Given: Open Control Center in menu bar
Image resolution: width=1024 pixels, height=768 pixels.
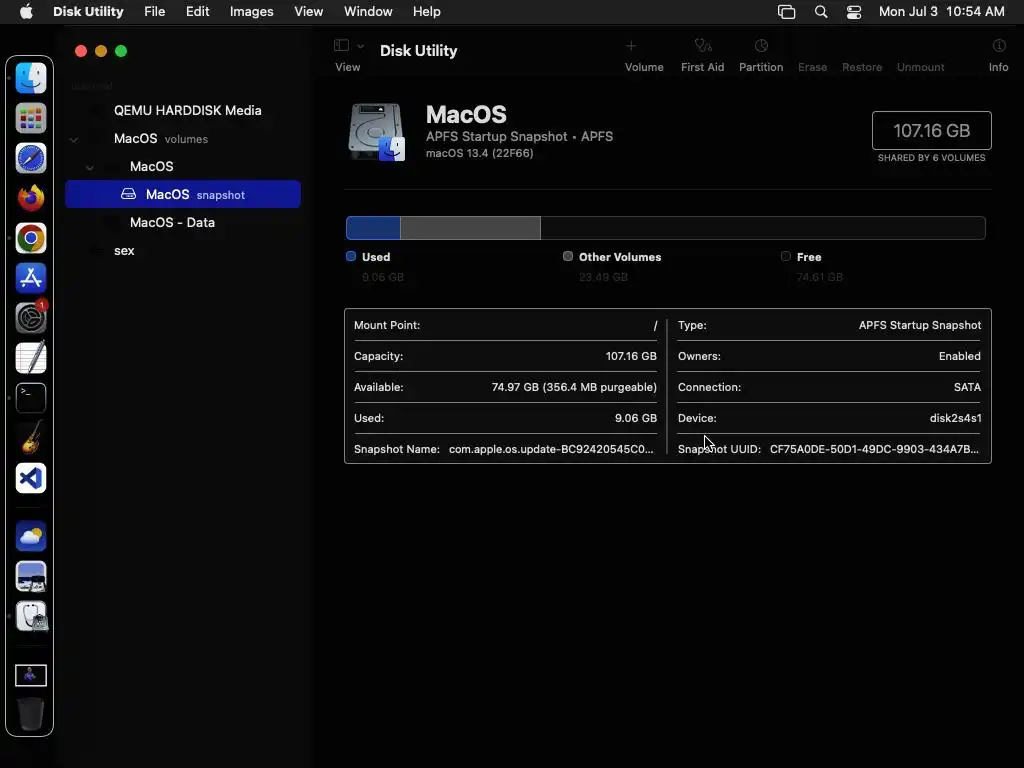Looking at the screenshot, I should (x=854, y=12).
